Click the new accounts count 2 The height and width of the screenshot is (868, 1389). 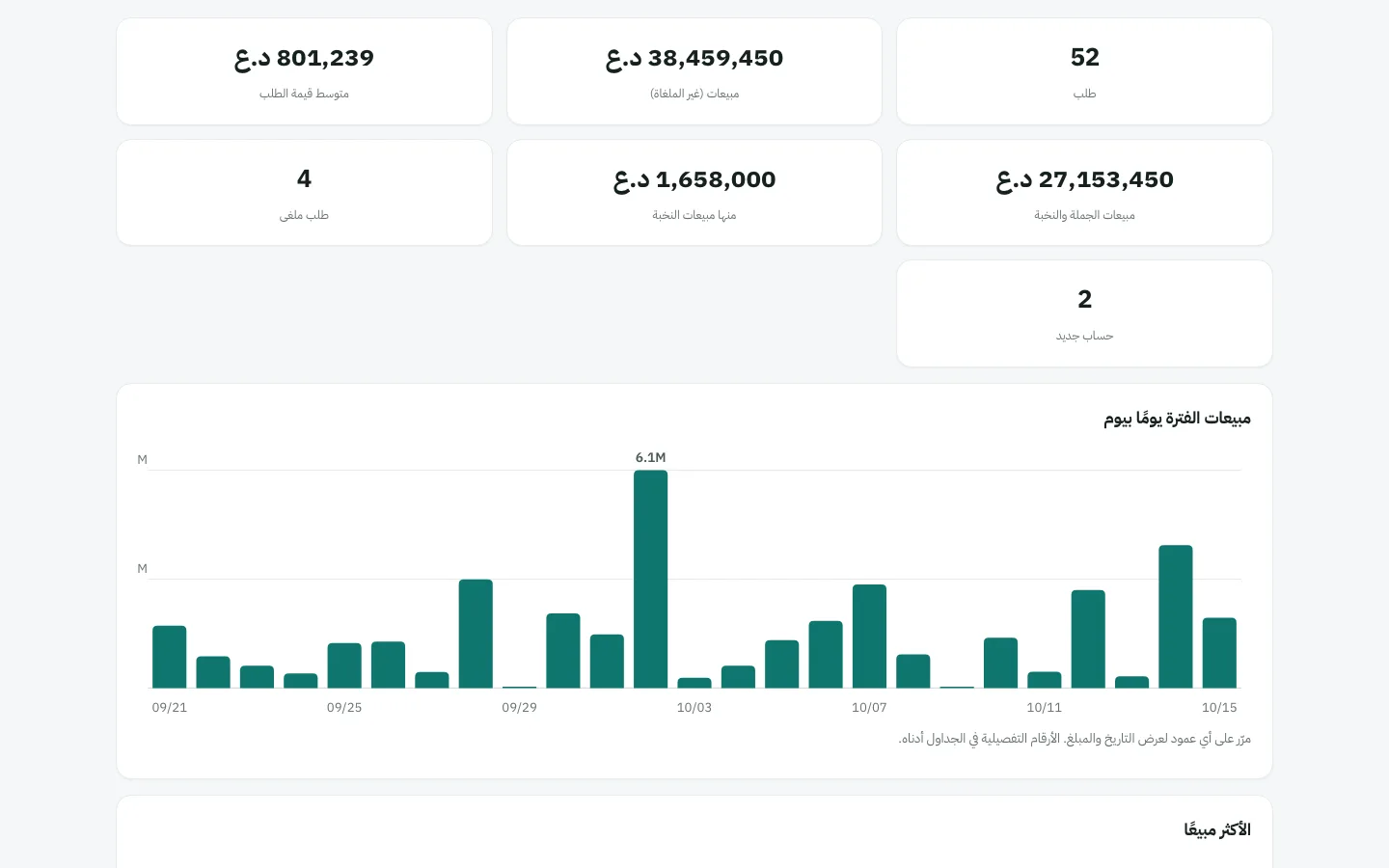pyautogui.click(x=1085, y=300)
